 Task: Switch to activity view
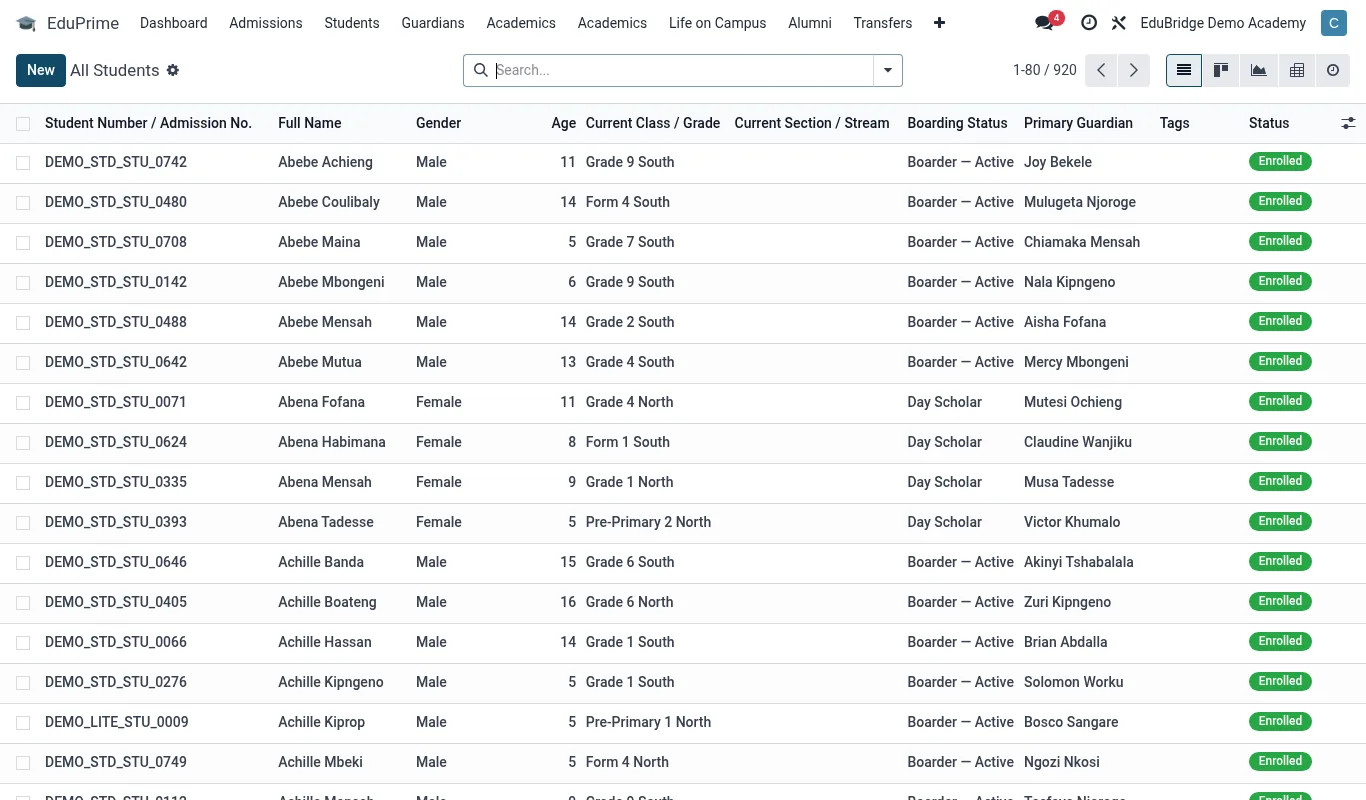click(1333, 70)
